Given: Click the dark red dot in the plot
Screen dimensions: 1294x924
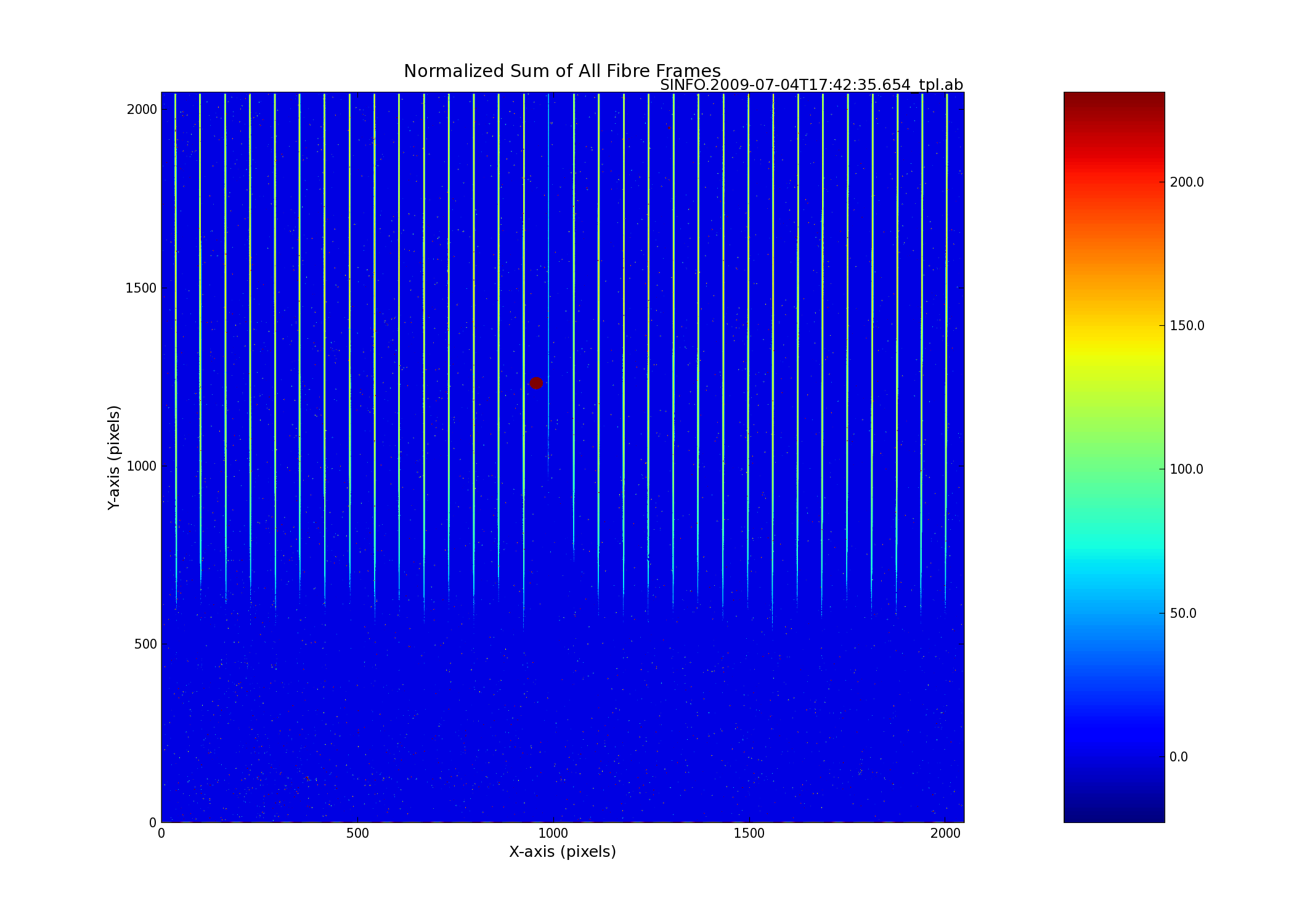Looking at the screenshot, I should [536, 383].
